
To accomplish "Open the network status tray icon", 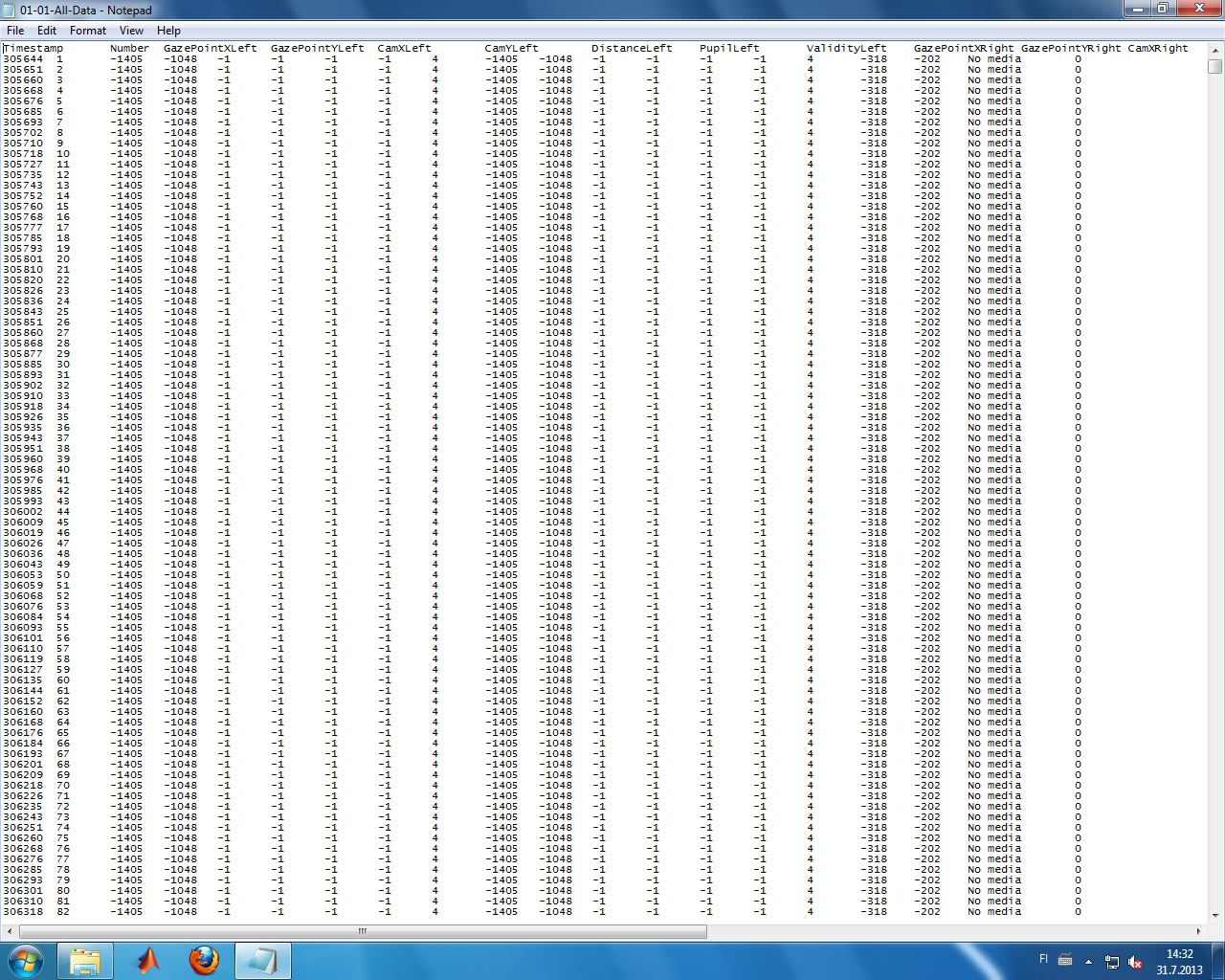I will pos(1112,962).
